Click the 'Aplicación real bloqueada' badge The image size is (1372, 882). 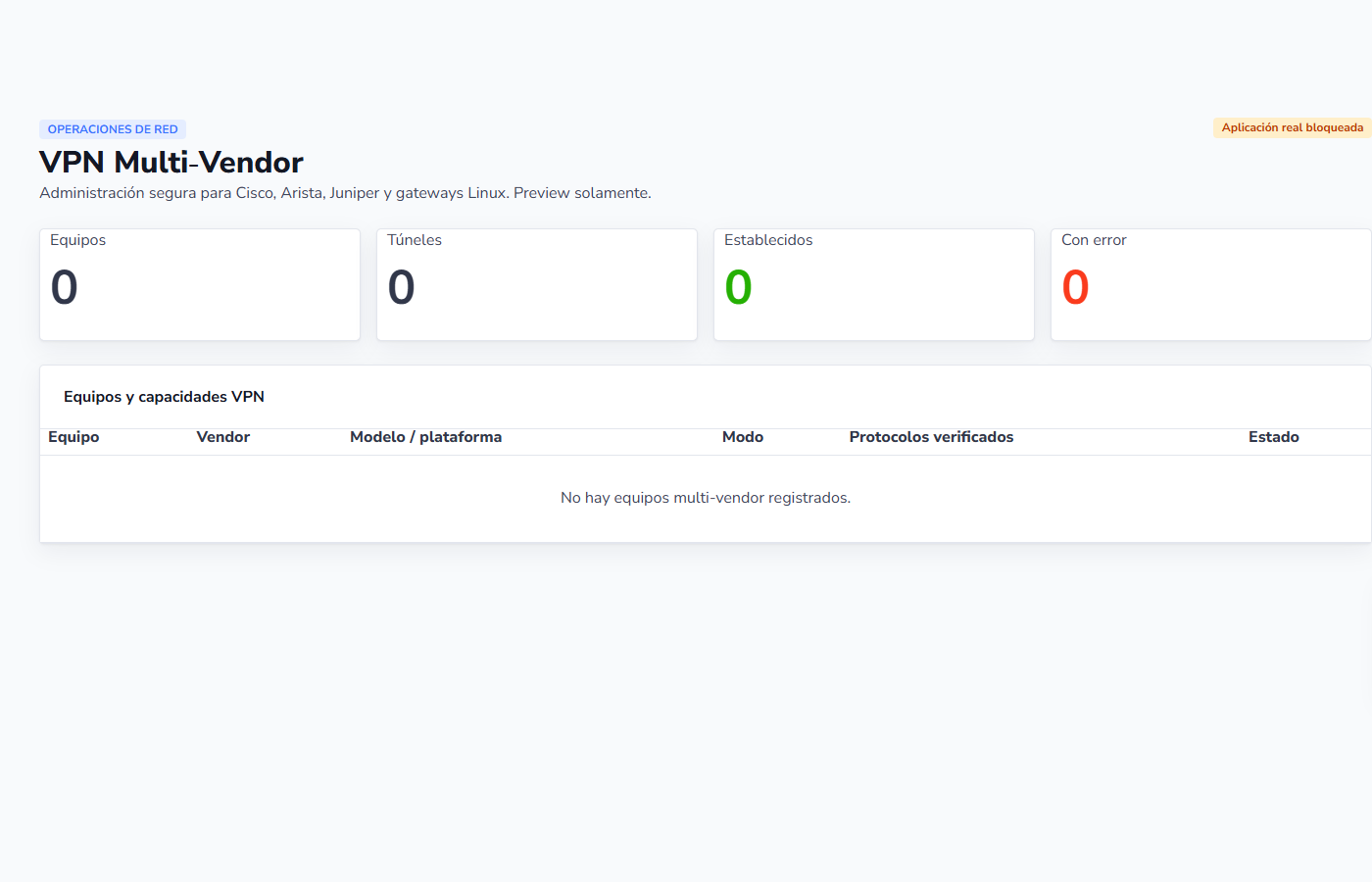1292,127
